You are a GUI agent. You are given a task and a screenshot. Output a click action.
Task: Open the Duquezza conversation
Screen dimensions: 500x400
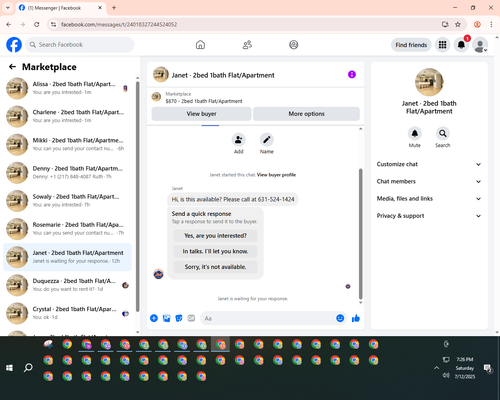coord(67,285)
